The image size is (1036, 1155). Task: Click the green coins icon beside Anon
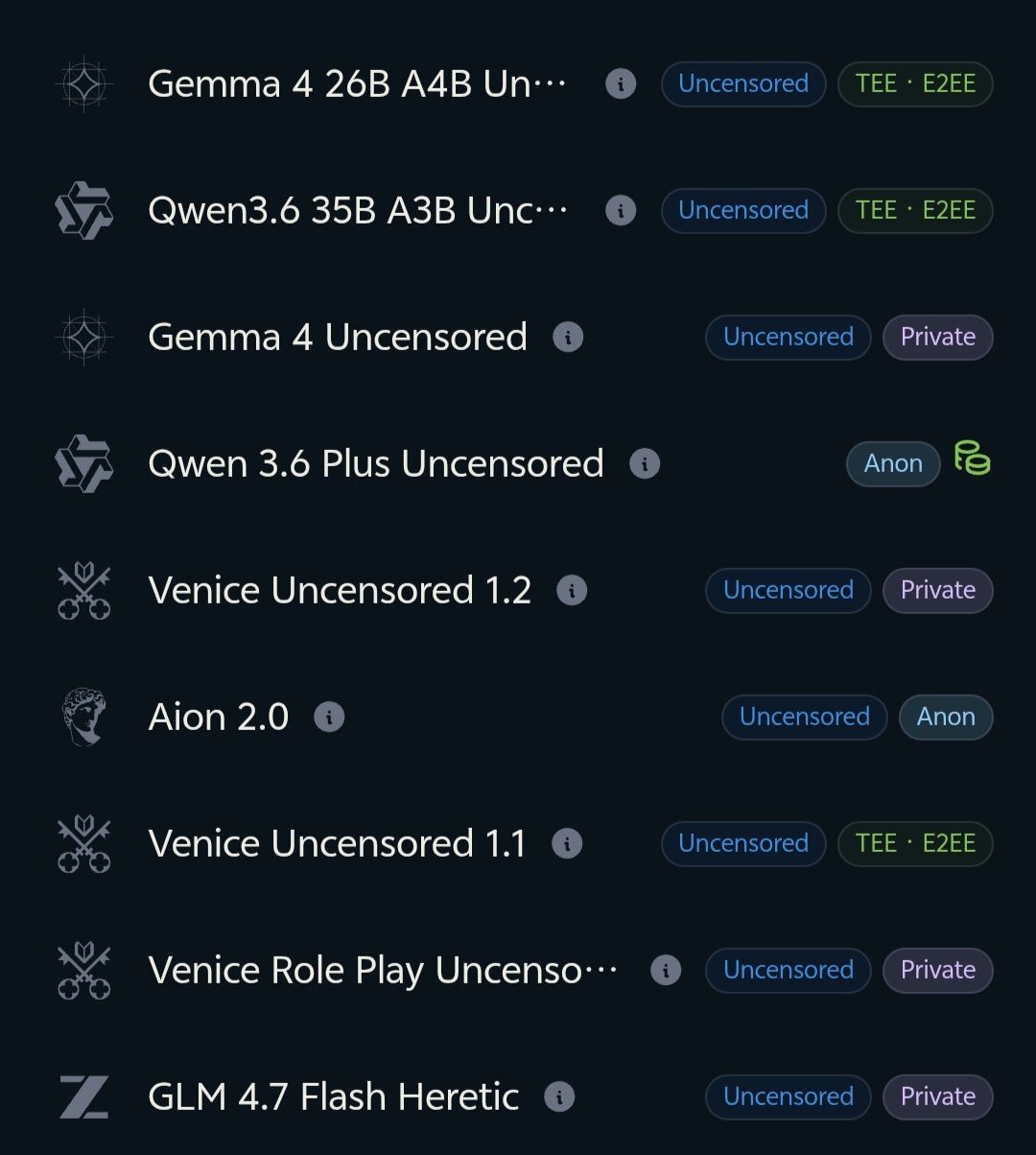pyautogui.click(x=972, y=458)
